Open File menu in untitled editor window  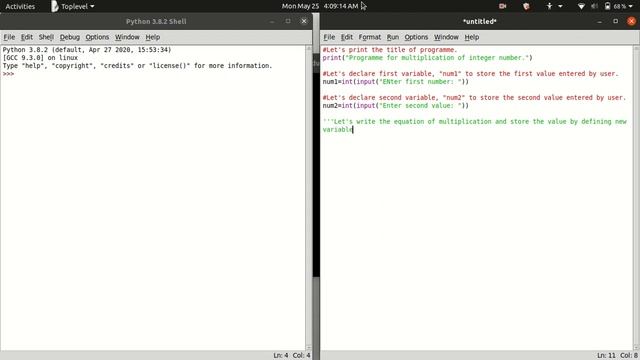tap(329, 37)
